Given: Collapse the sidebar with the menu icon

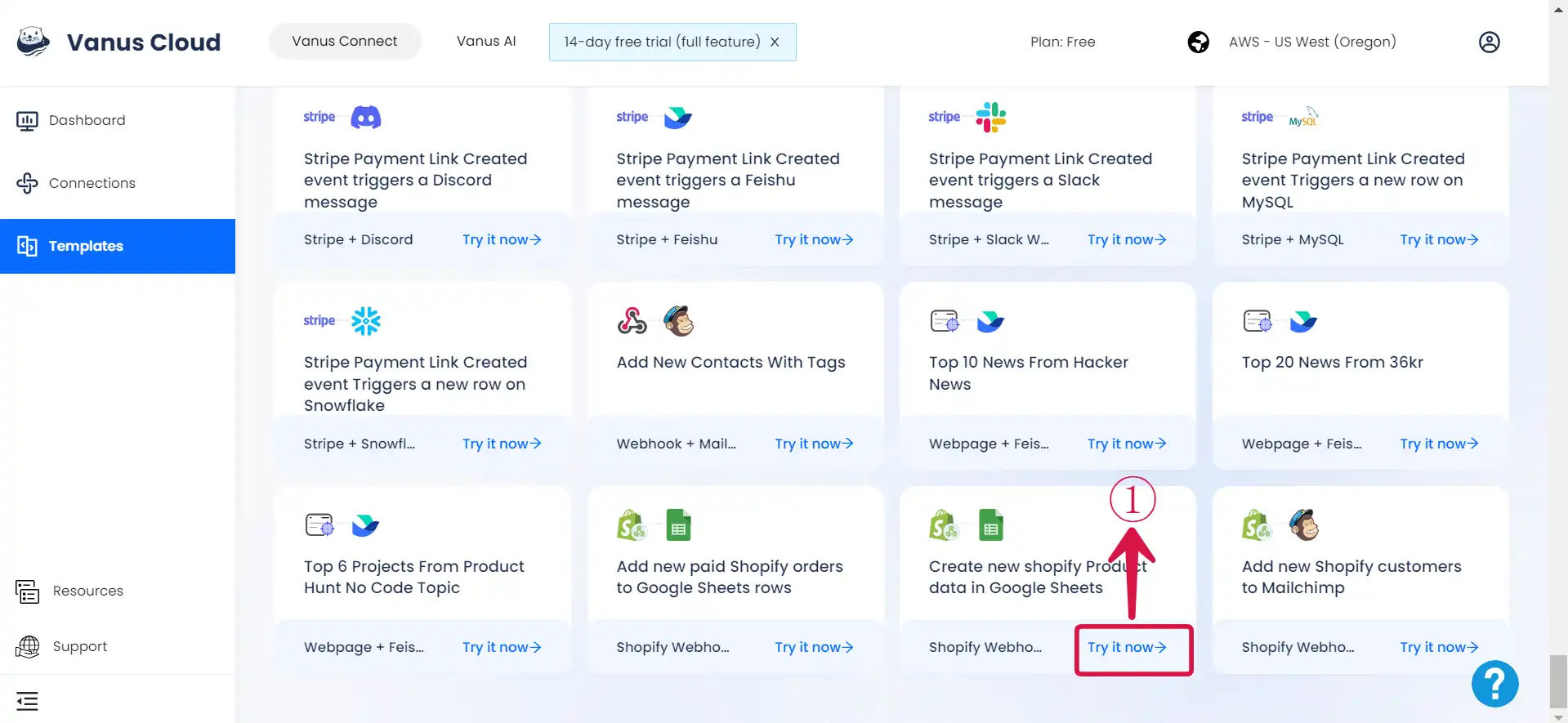Looking at the screenshot, I should point(27,701).
